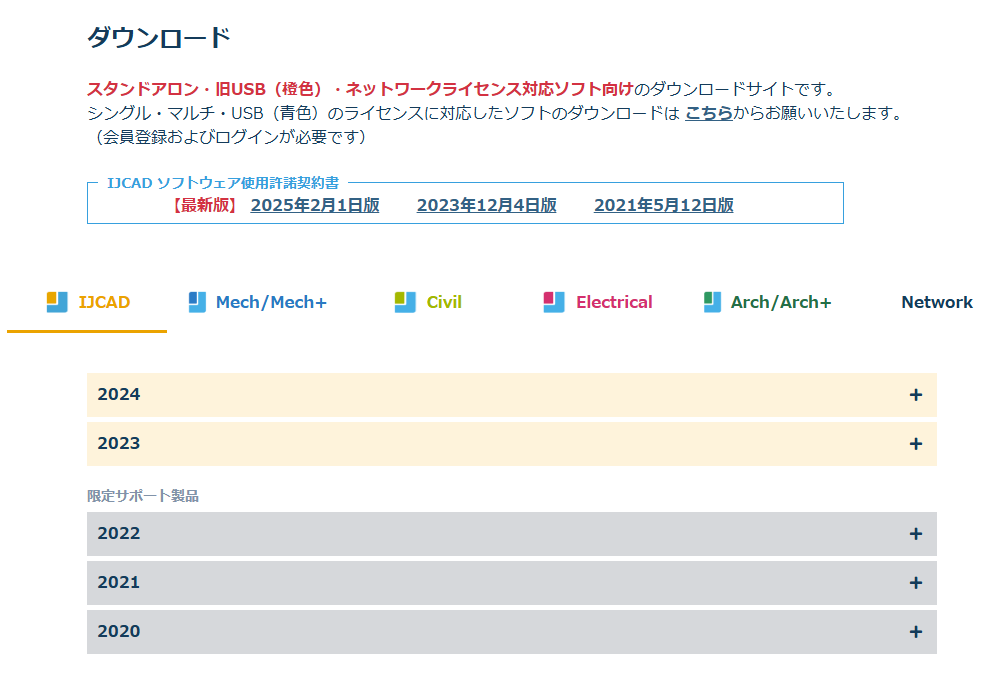Expand the 2021 section with its plus icon
Viewport: 993px width, 681px height.
pyautogui.click(x=916, y=582)
